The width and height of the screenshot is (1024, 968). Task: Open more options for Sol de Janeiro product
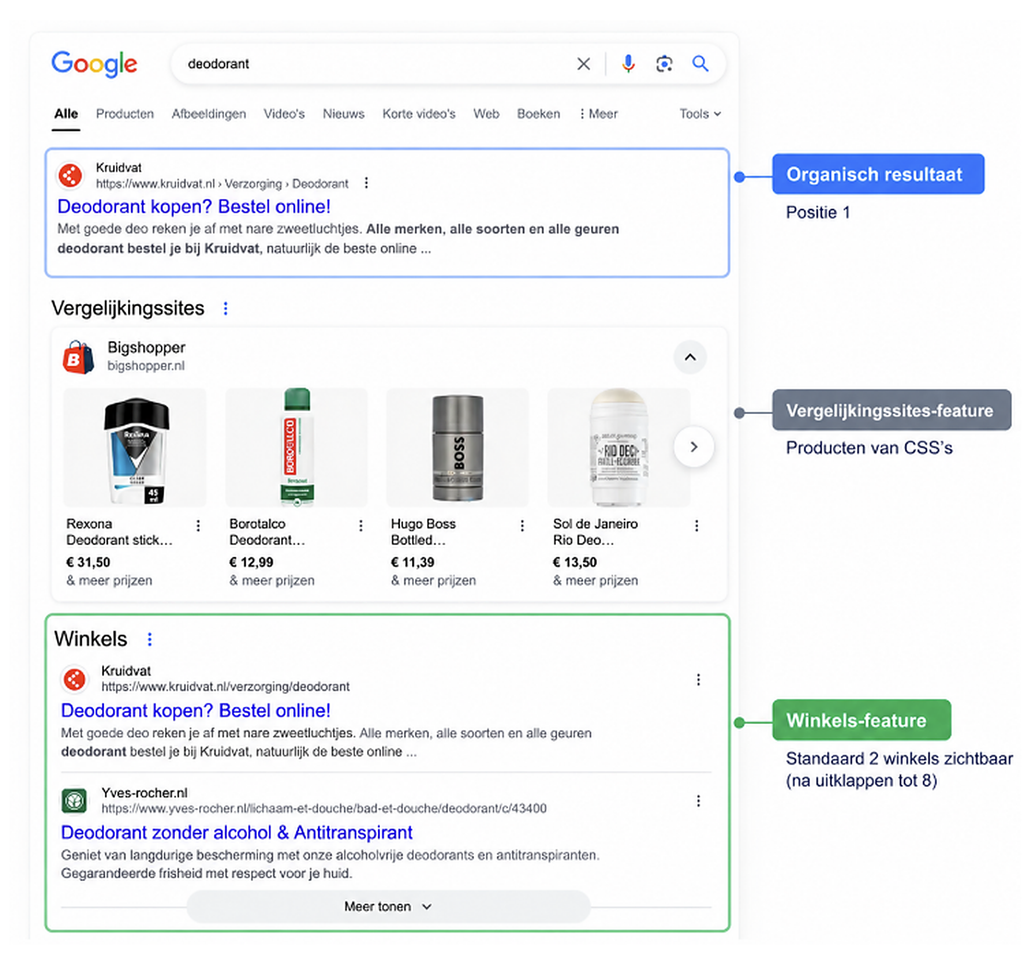coord(697,525)
